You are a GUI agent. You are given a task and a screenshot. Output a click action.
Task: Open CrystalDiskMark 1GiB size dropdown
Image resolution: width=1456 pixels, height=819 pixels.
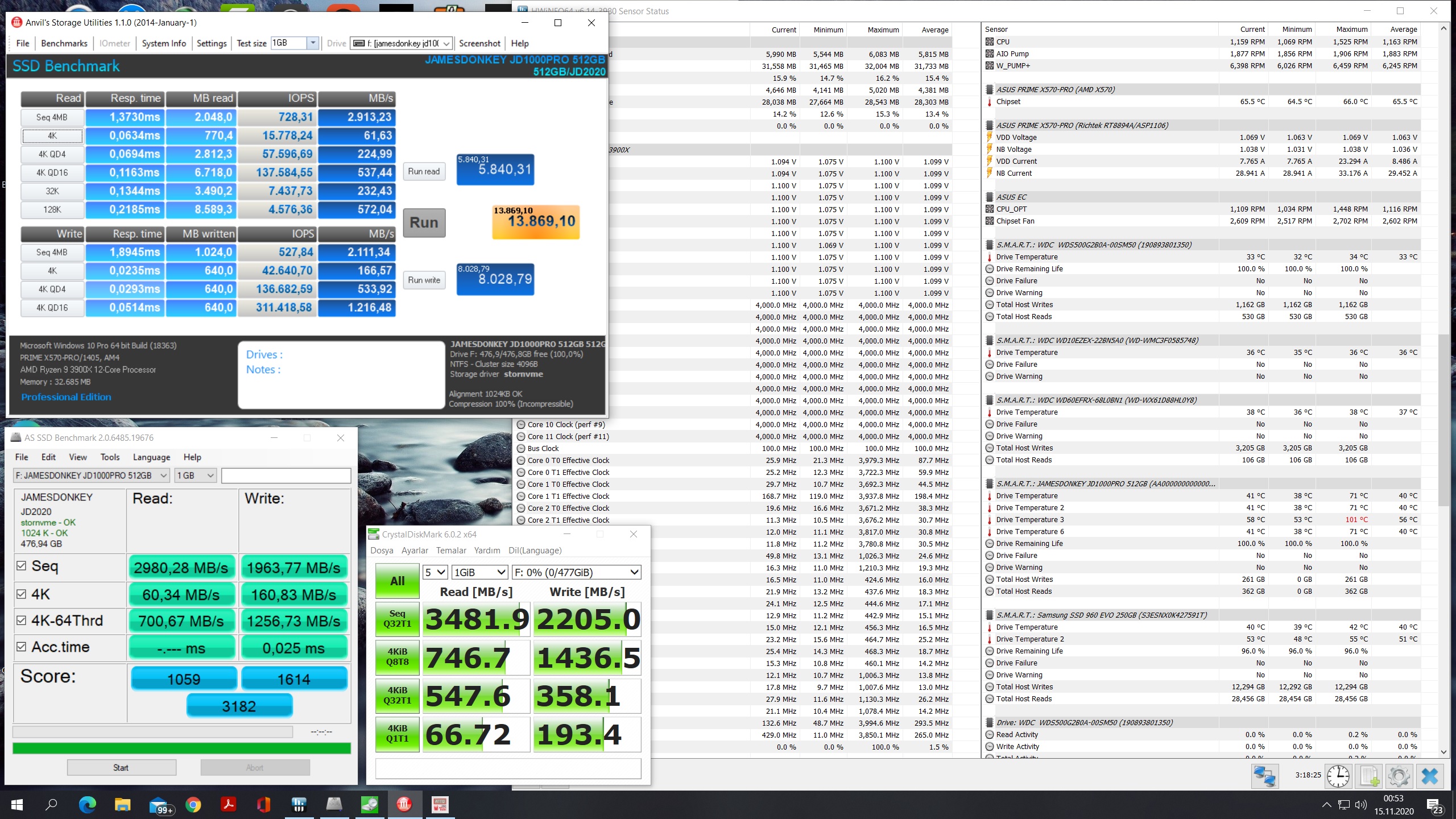[480, 572]
